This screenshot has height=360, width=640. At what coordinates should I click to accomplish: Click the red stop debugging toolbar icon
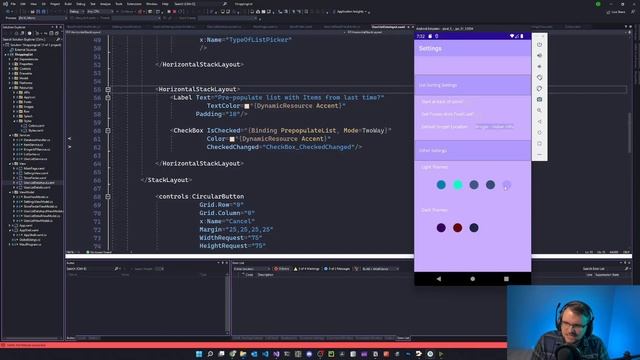click(175, 11)
